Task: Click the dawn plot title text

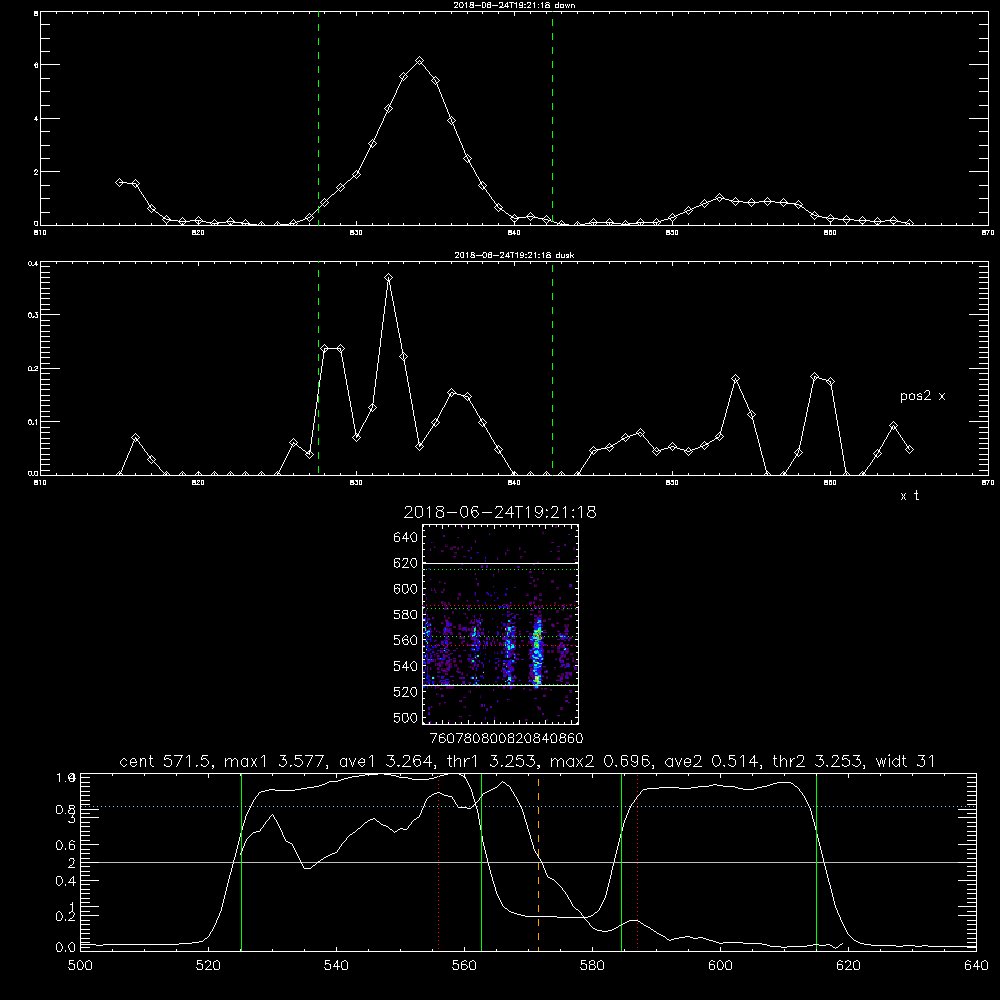Action: coord(515,5)
